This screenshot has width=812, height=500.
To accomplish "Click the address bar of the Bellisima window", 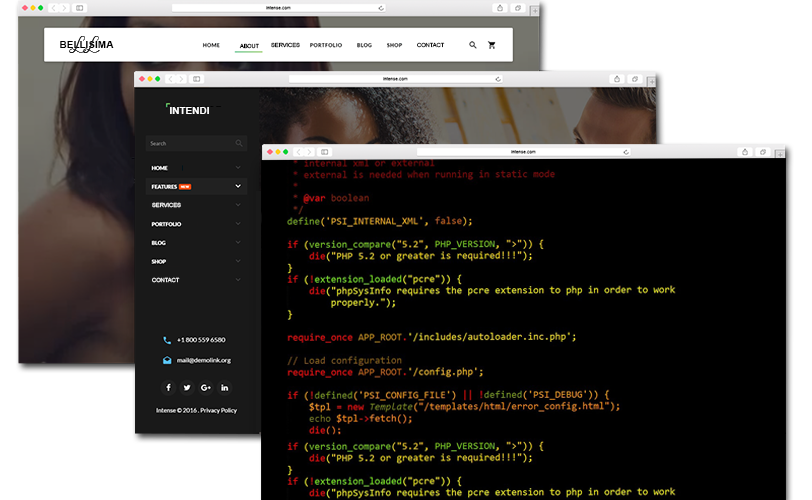I will (x=279, y=8).
